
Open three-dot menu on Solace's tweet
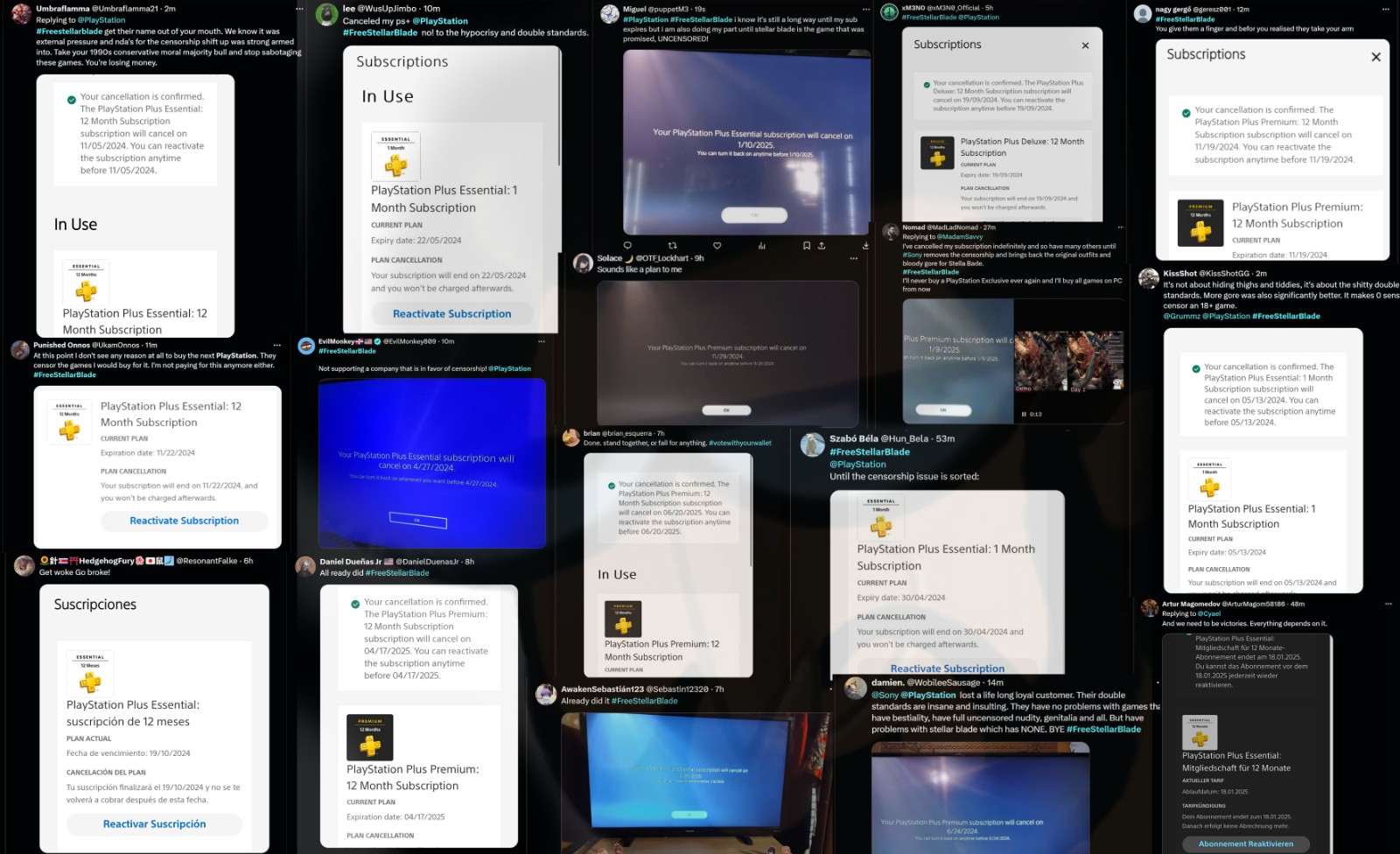coord(853,258)
